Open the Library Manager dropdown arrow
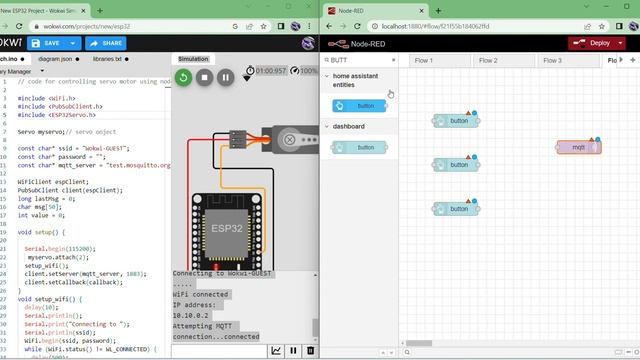Viewport: 640px width, 360px height. click(42, 71)
